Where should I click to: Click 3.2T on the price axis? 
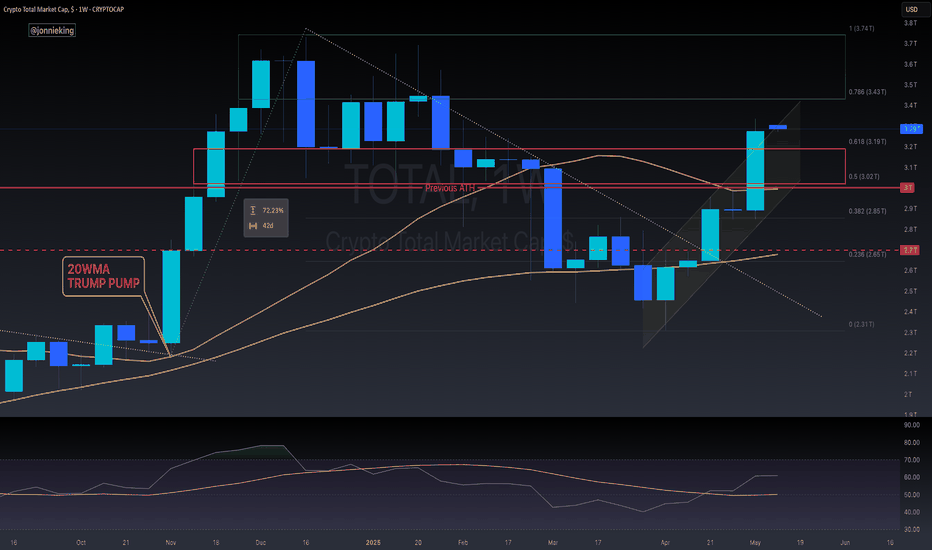coord(910,147)
